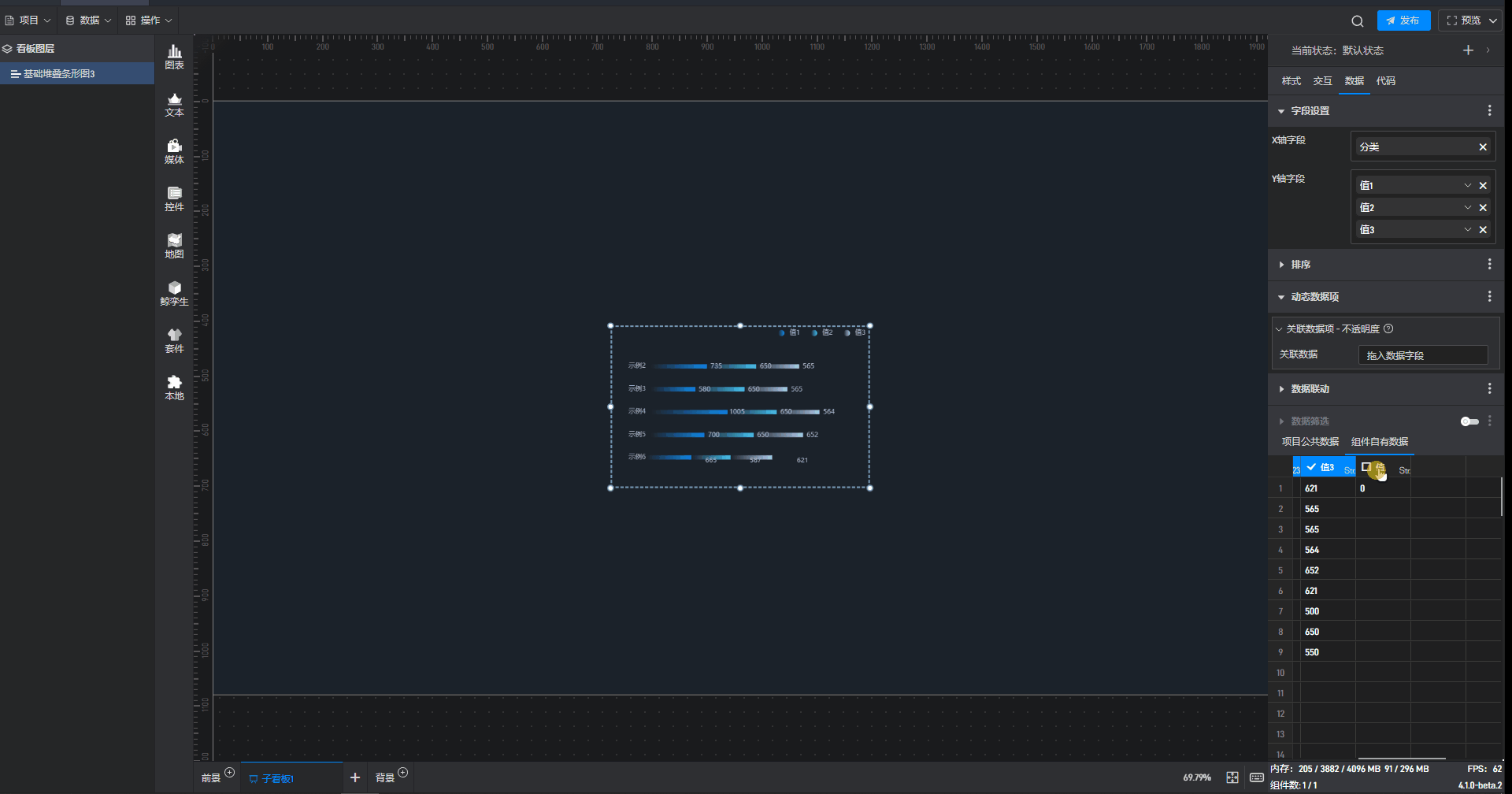This screenshot has width=1512, height=794.
Task: Click data cell containing 0 in row 1
Action: [x=1383, y=488]
